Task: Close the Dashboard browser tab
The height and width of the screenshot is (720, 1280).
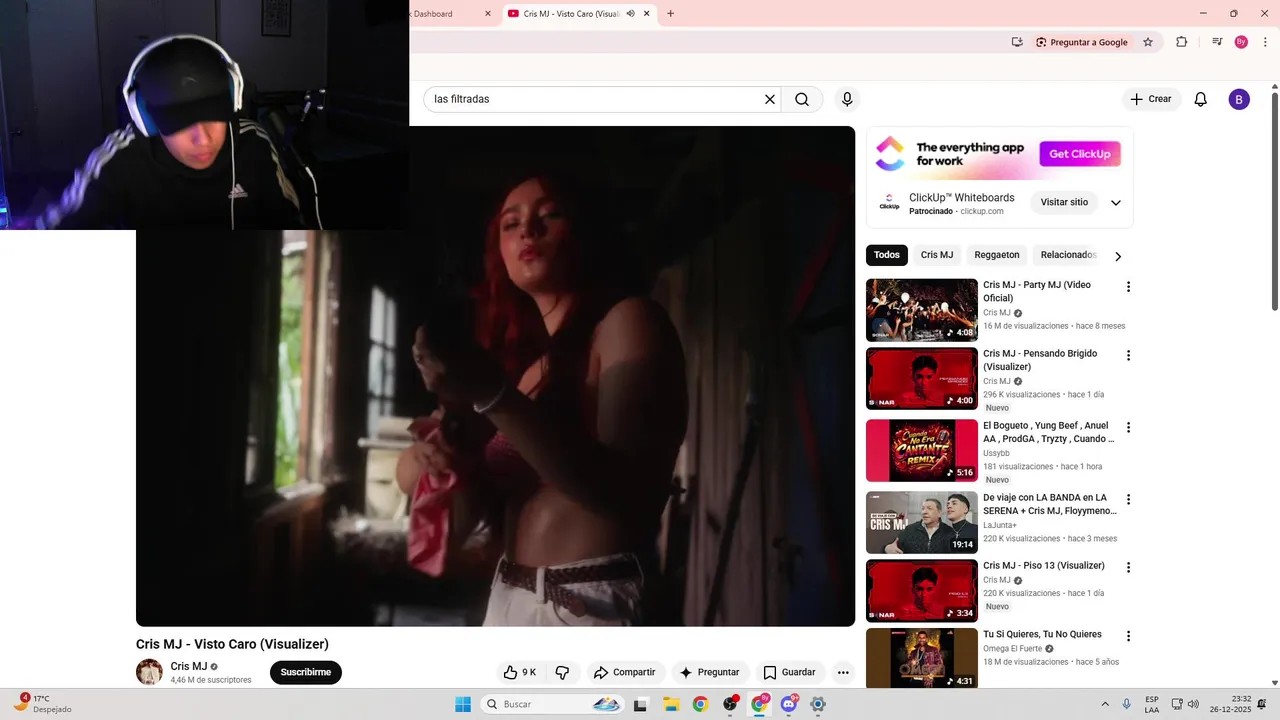Action: (x=488, y=14)
